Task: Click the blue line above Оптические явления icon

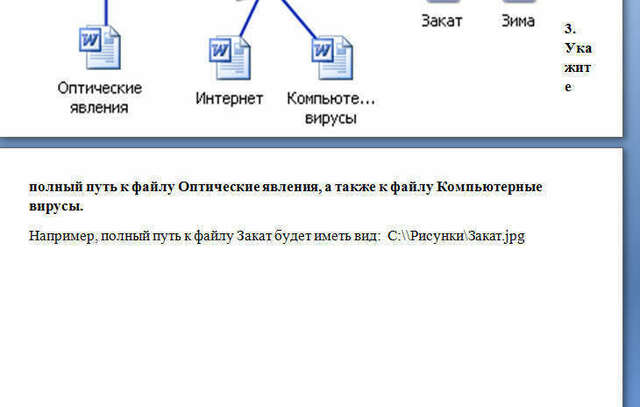Action: point(106,13)
